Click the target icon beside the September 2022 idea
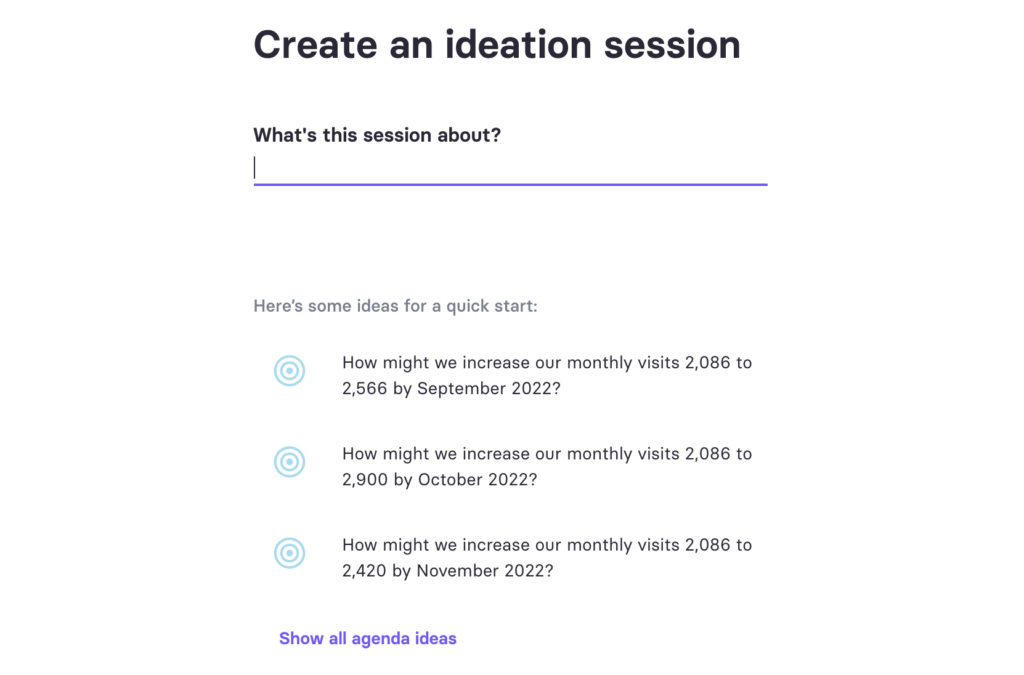This screenshot has height=675, width=1024. [289, 371]
